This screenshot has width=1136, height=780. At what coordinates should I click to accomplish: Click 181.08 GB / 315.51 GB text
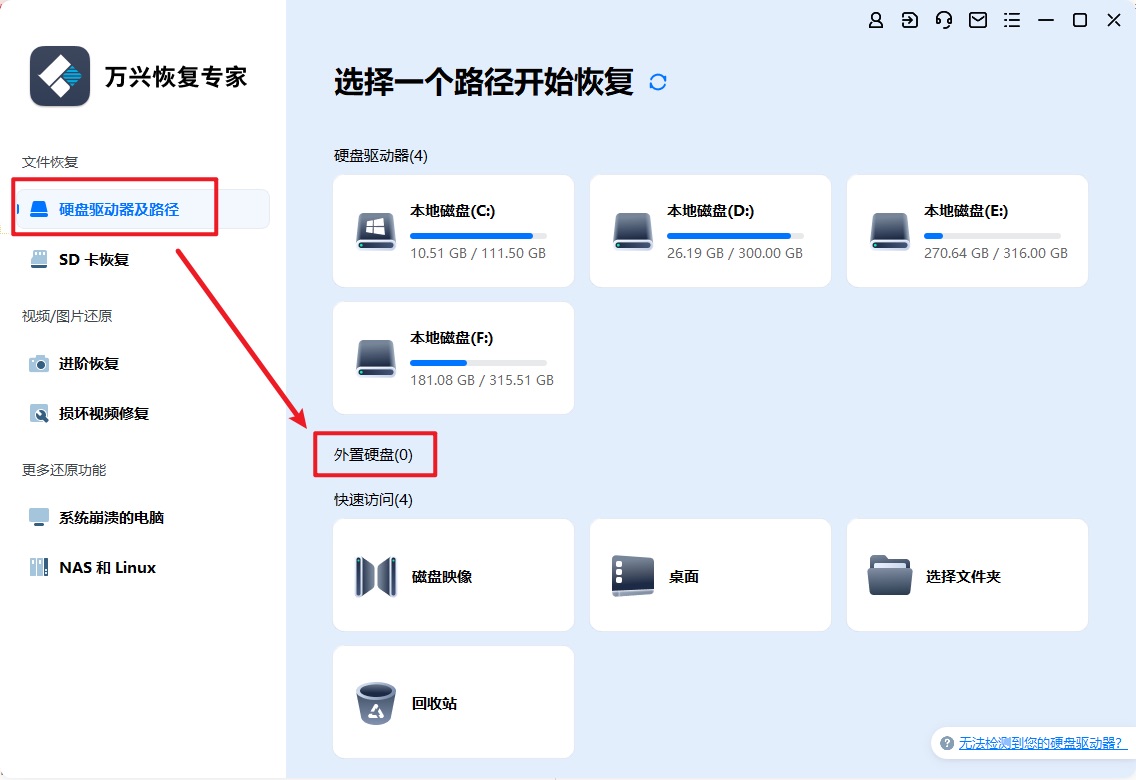[x=482, y=380]
